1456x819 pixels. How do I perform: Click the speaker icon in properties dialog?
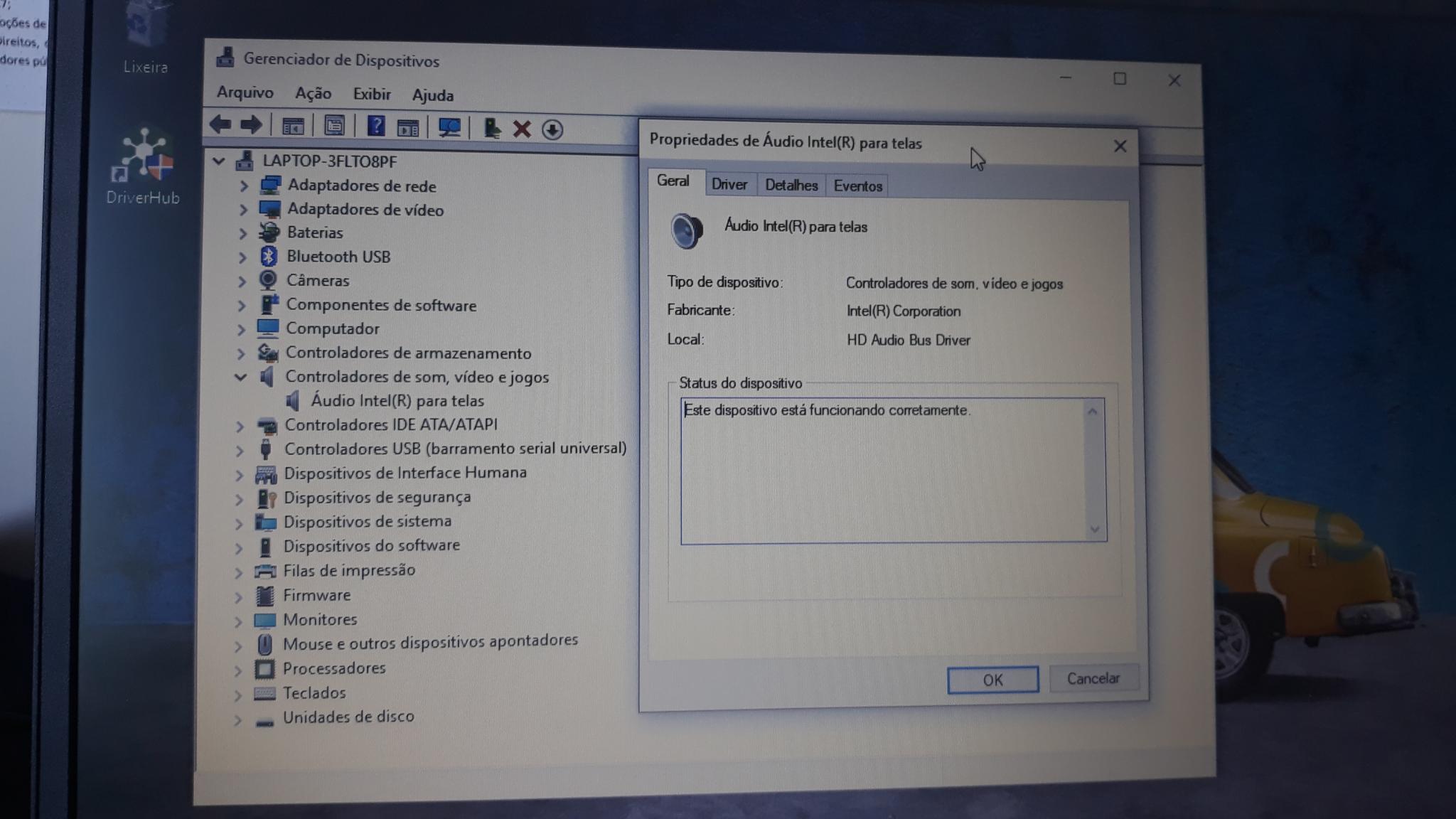click(686, 230)
